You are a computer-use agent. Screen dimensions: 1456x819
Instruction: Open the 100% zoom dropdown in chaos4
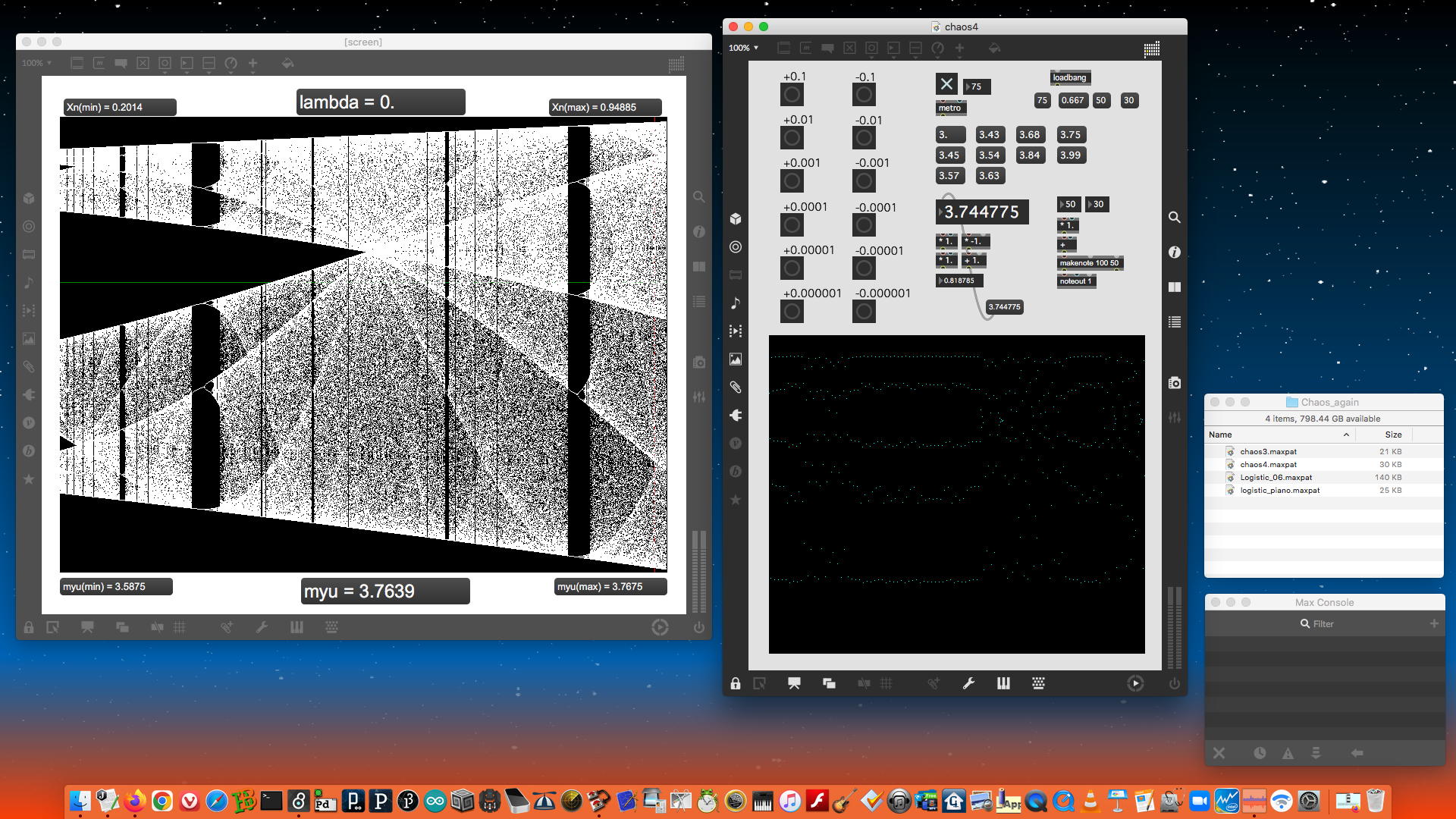pyautogui.click(x=743, y=48)
